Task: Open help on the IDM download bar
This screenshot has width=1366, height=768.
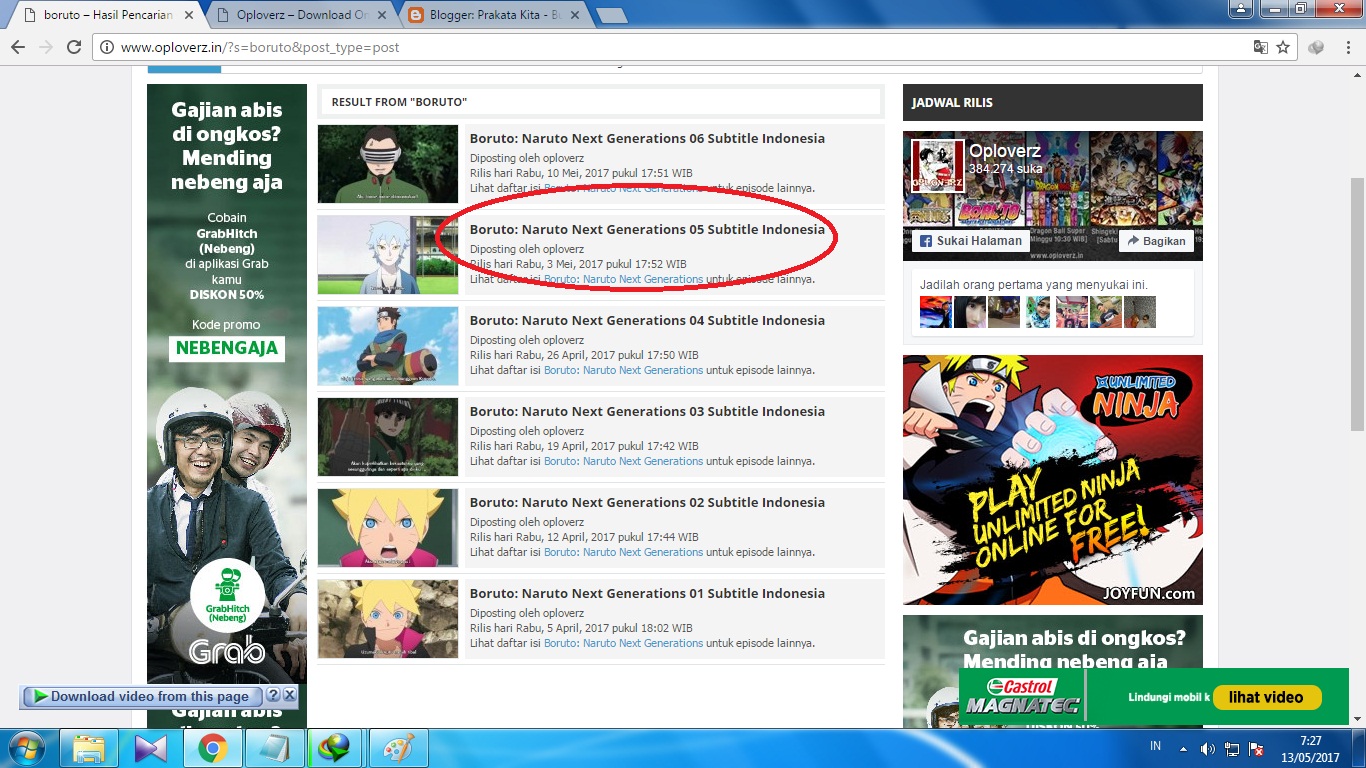Action: (x=273, y=696)
